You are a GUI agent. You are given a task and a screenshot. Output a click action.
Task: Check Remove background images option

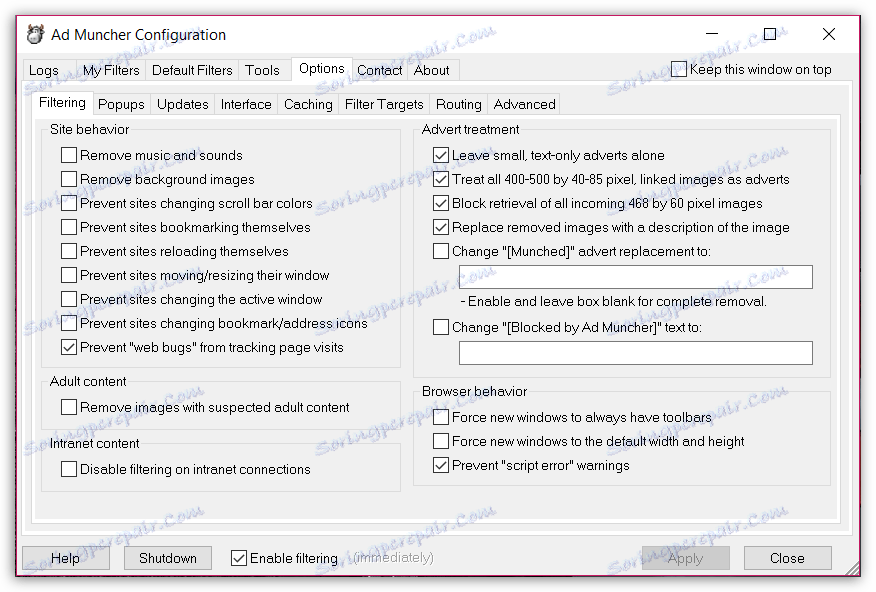[x=69, y=179]
